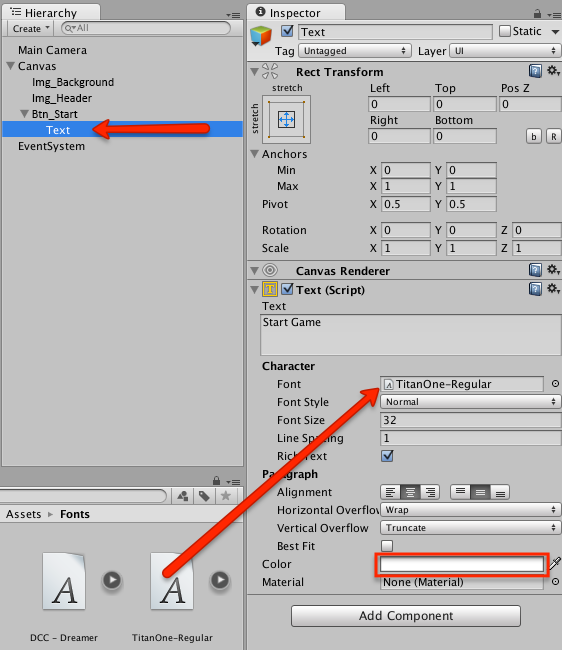562x650 pixels.
Task: Open Rect Transform gear settings menu
Action: [553, 71]
